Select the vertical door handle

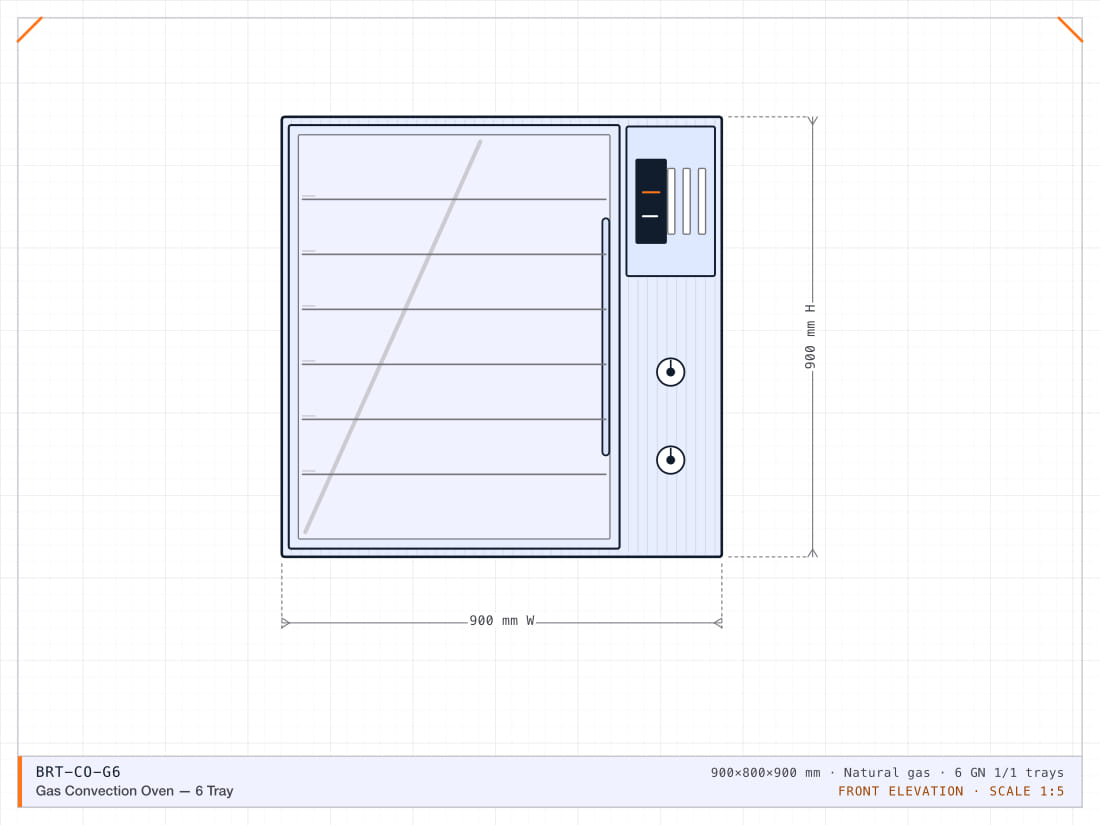tap(605, 337)
